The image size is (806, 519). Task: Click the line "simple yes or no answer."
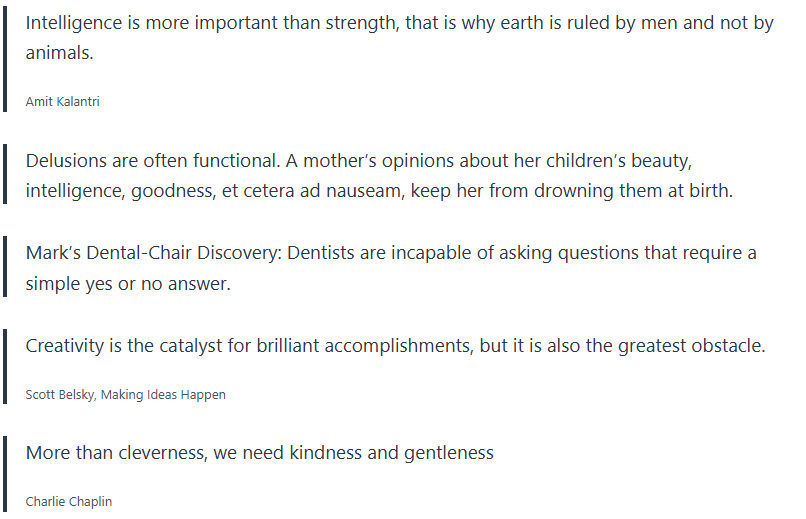point(128,283)
